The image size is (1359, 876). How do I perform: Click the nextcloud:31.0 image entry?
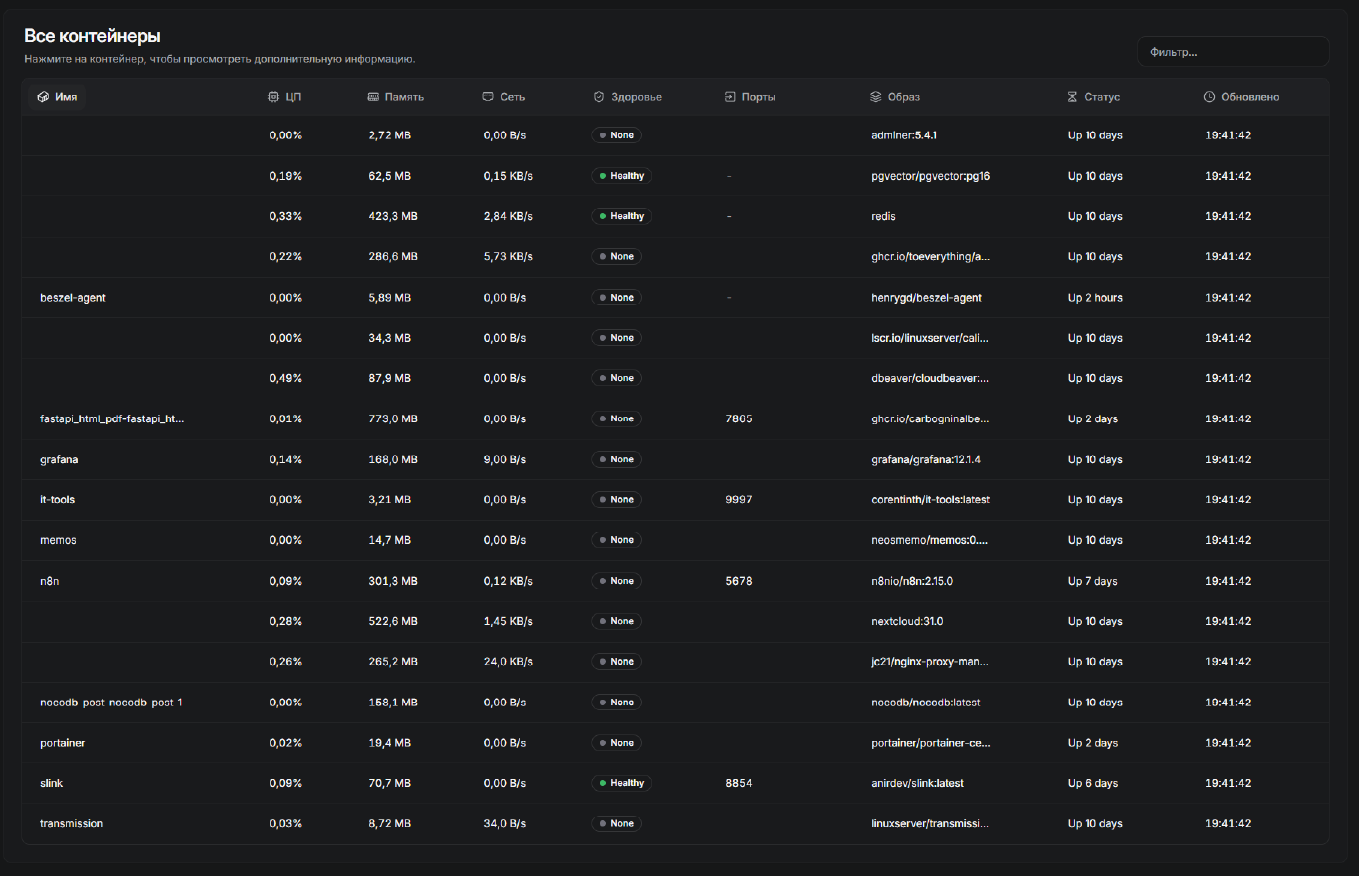point(906,621)
